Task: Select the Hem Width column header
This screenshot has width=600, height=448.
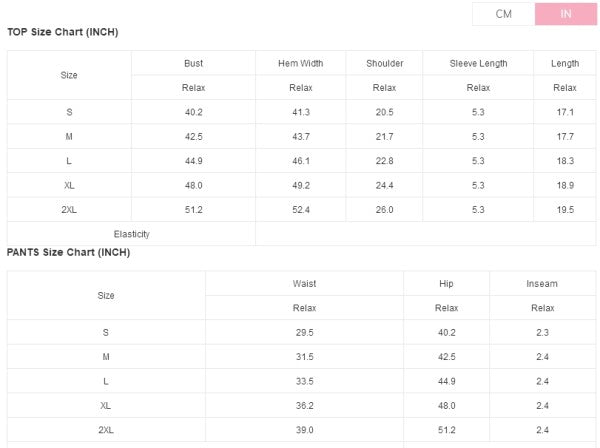Action: (300, 63)
